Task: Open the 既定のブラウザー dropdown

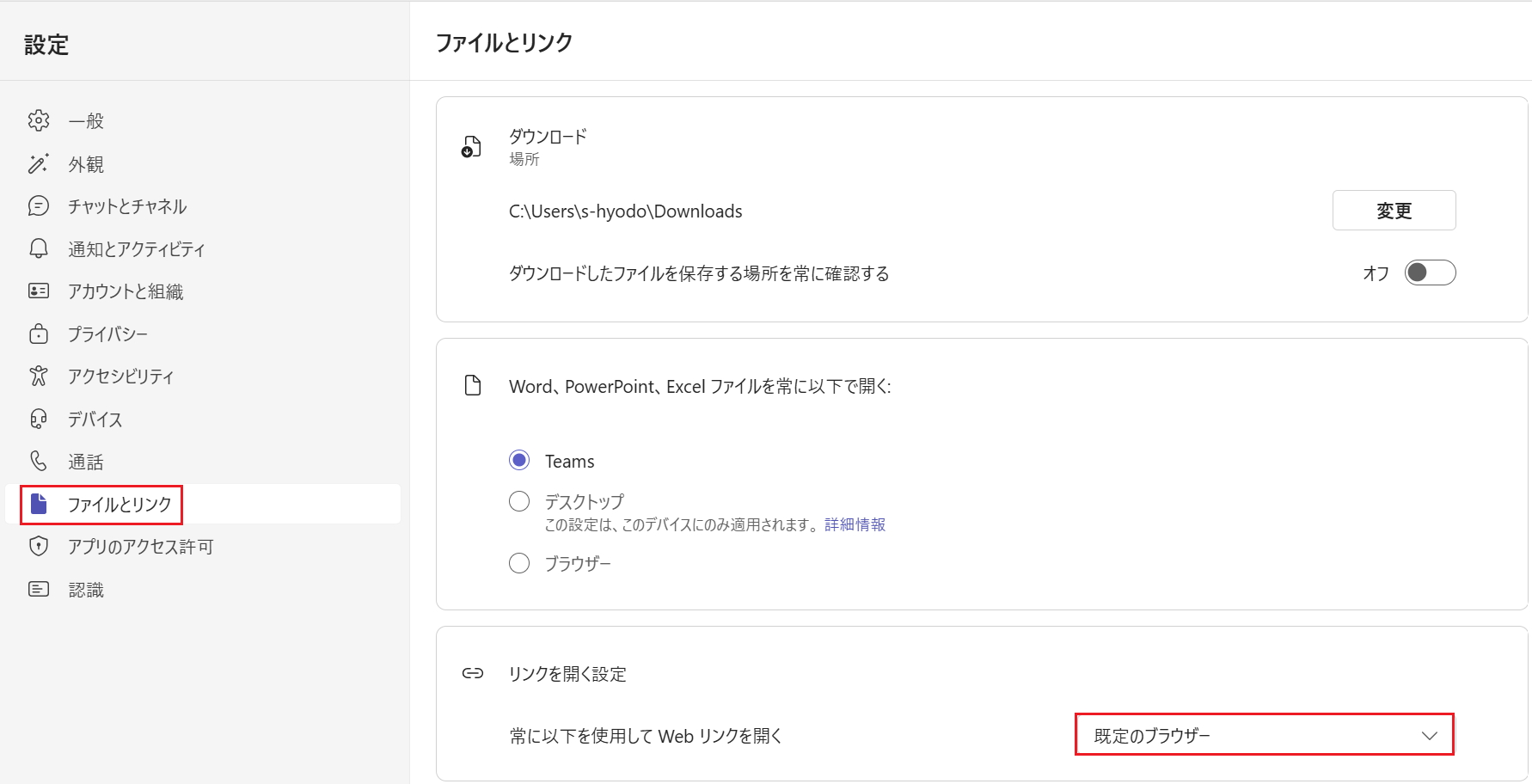Action: click(1265, 735)
